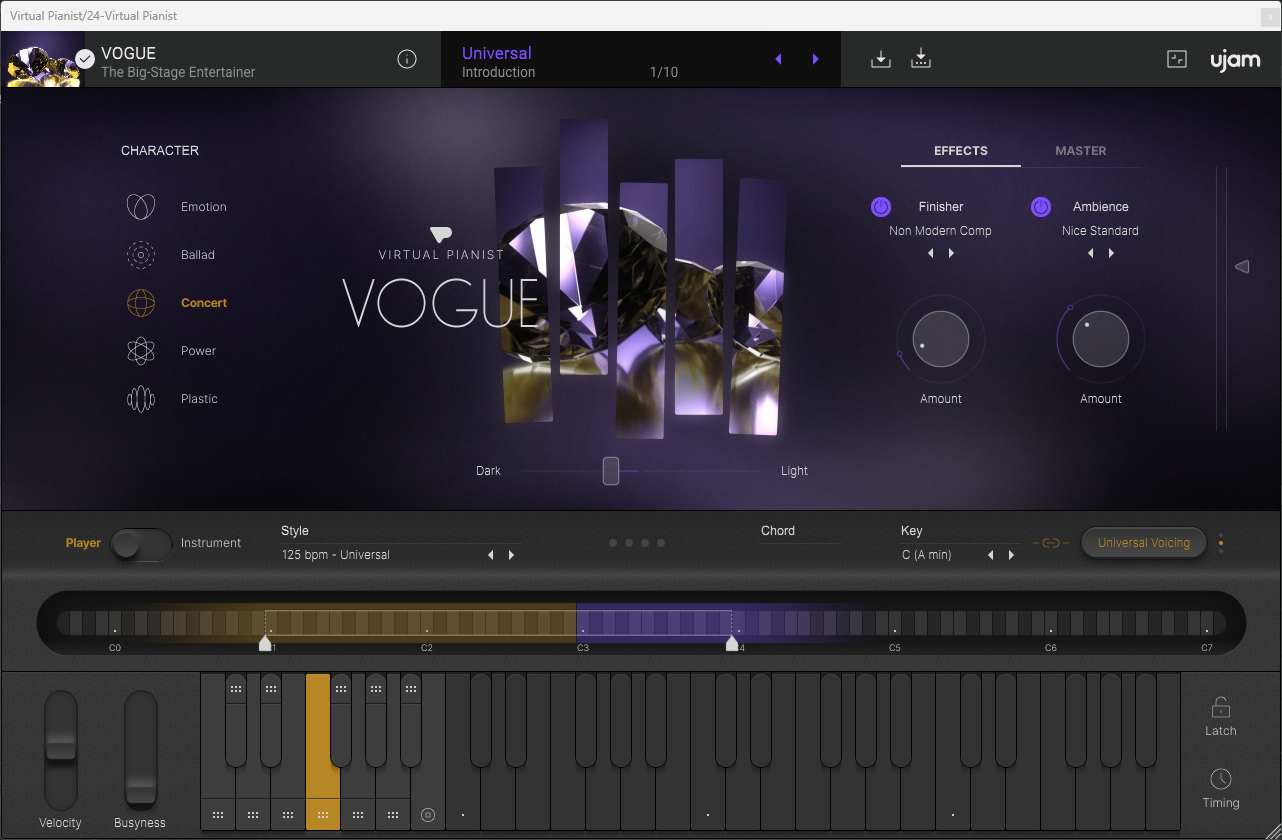Select the Ballad character icon
The height and width of the screenshot is (840, 1282).
click(x=140, y=254)
